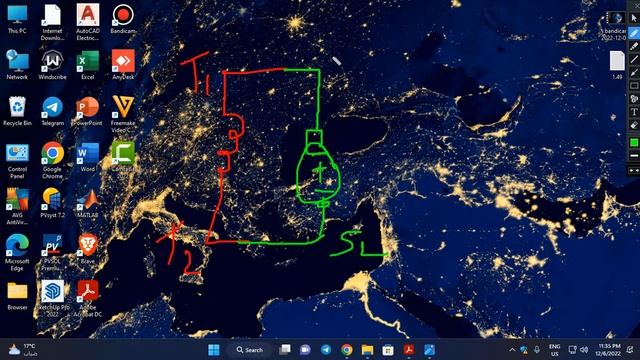Select the text T tool

(x=634, y=112)
